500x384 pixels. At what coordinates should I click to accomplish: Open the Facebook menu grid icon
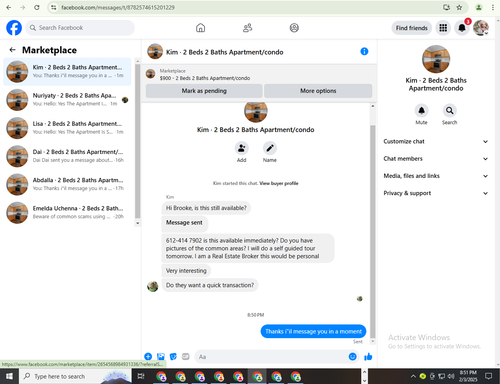point(443,28)
